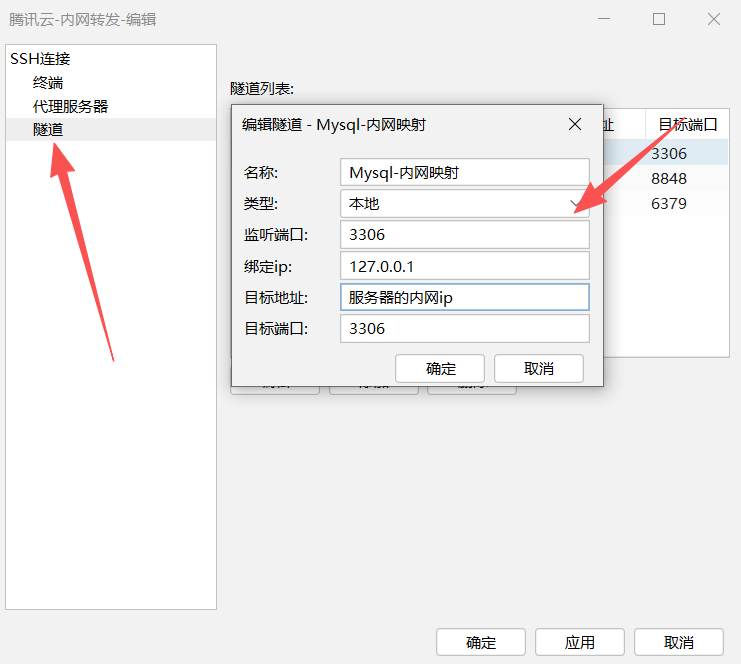Select 代理服务器 in the sidebar

coord(70,106)
